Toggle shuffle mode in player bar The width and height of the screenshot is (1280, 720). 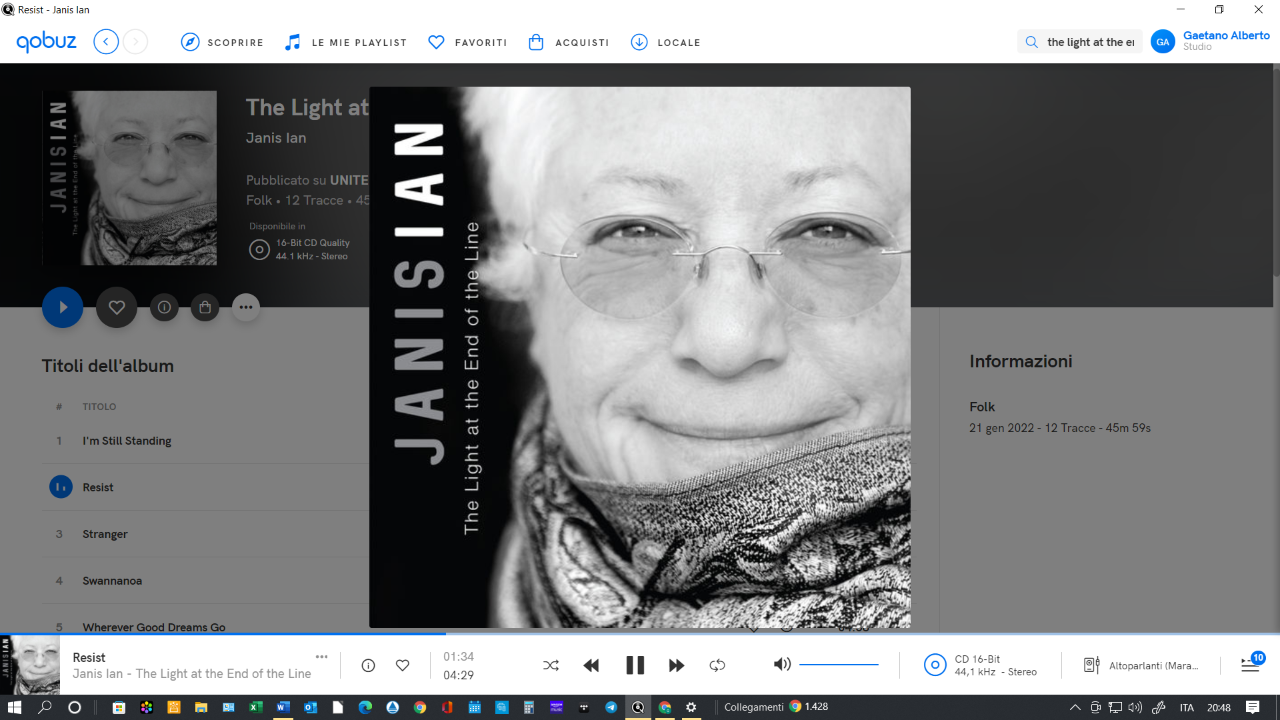(x=550, y=665)
